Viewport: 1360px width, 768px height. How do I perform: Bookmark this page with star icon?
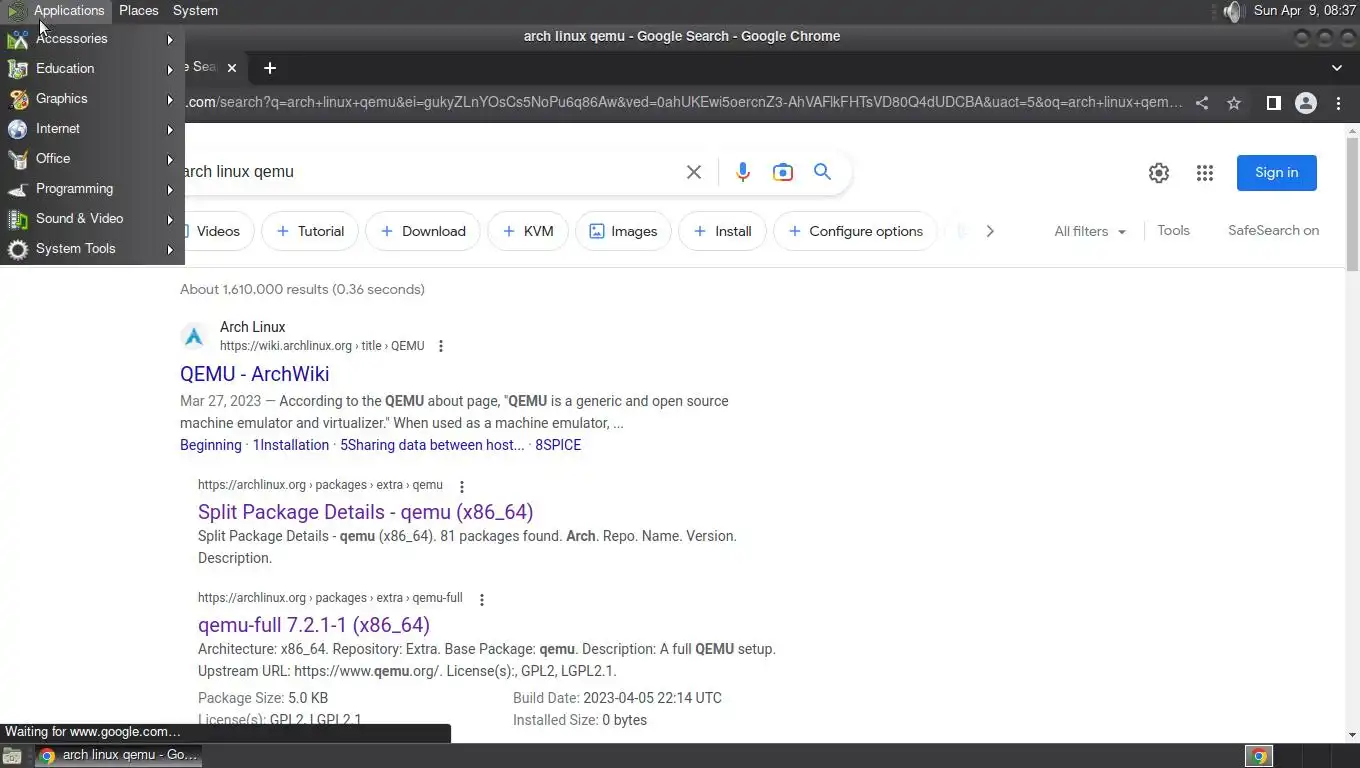tap(1234, 103)
